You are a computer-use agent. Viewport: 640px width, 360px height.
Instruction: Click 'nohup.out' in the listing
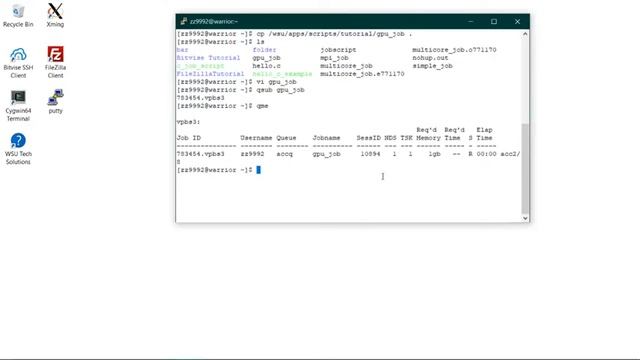[430, 58]
